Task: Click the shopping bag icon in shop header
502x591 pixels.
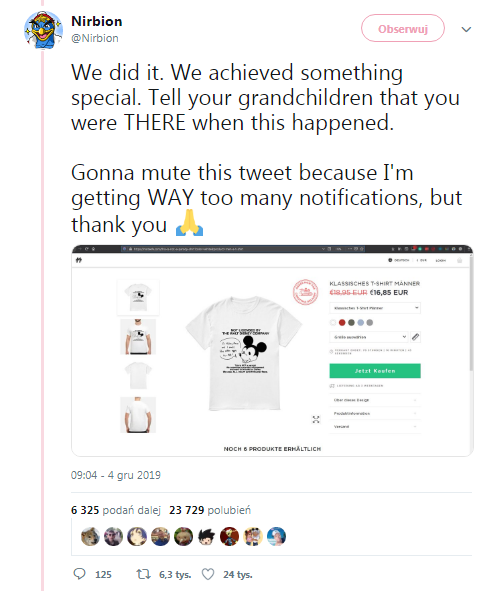Action: (x=459, y=260)
